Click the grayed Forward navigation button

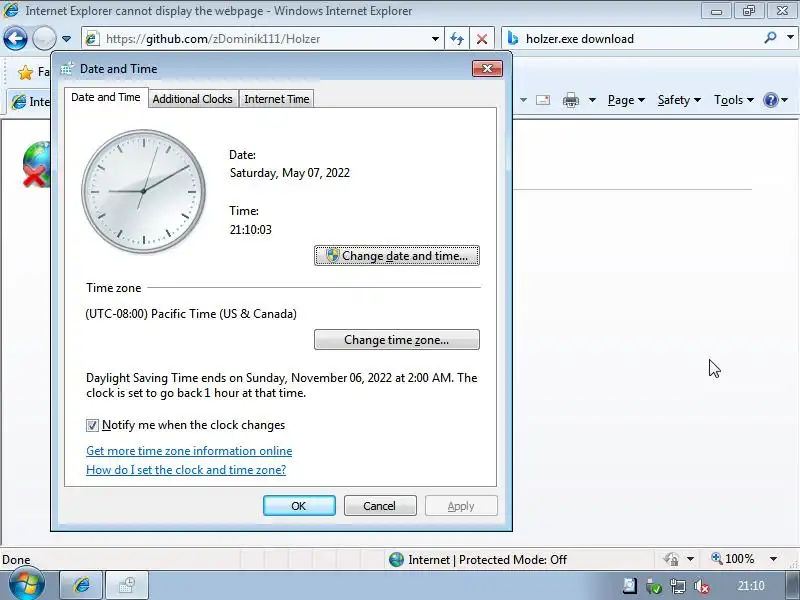44,38
